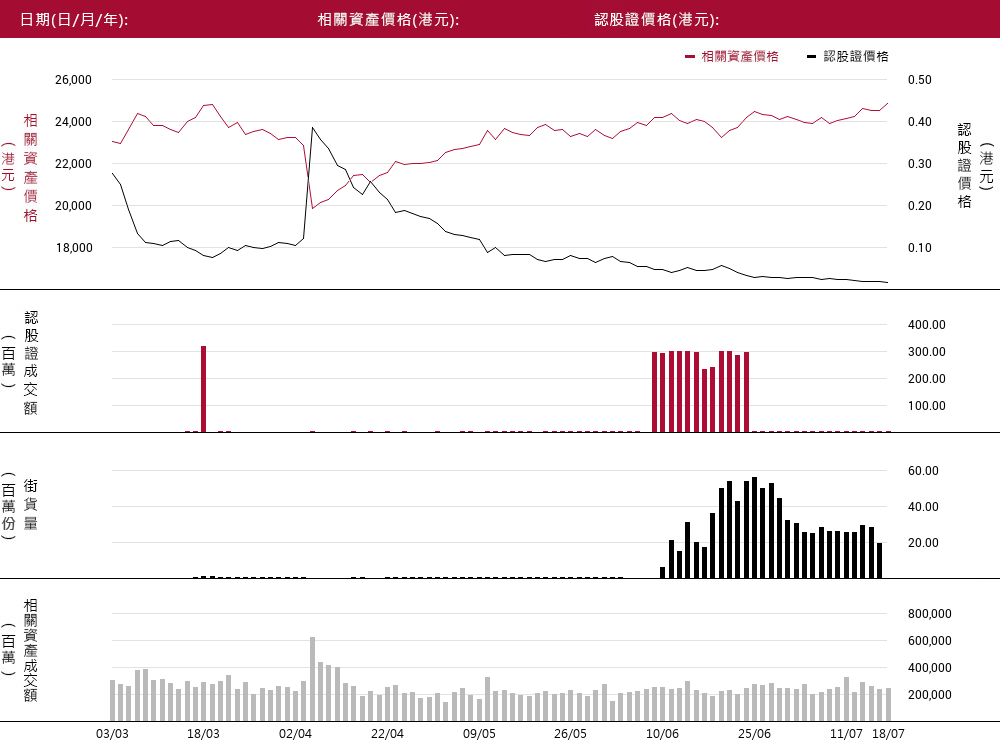
Task: Click the 18/07 date axis label
Action: tap(888, 734)
